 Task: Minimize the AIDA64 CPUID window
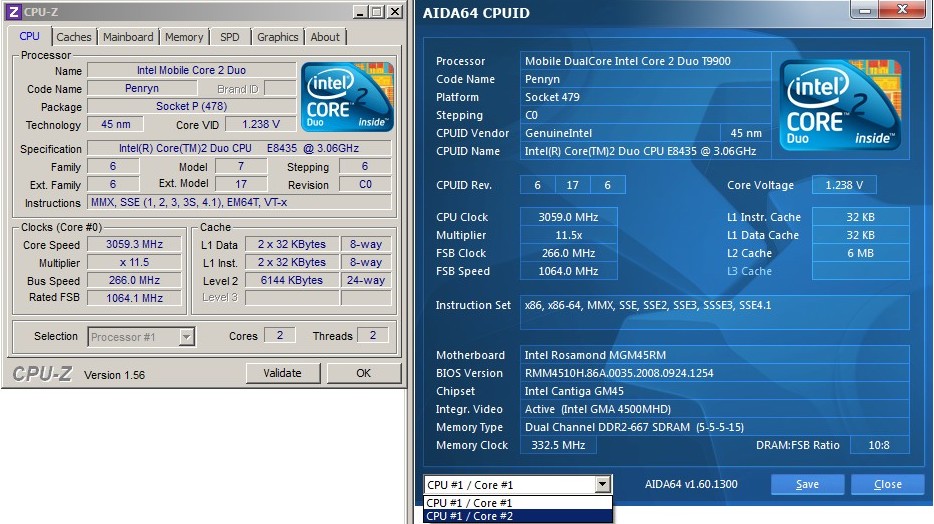[865, 10]
